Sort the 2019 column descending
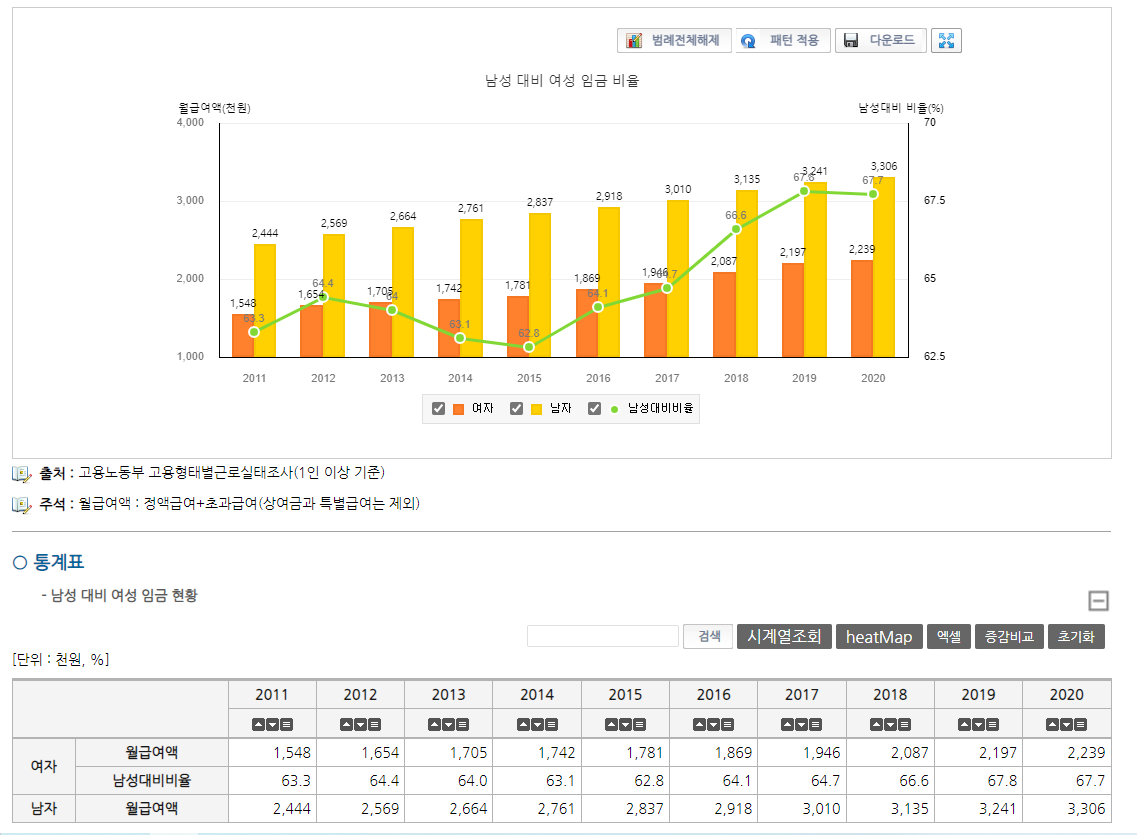The image size is (1137, 835). pos(978,724)
